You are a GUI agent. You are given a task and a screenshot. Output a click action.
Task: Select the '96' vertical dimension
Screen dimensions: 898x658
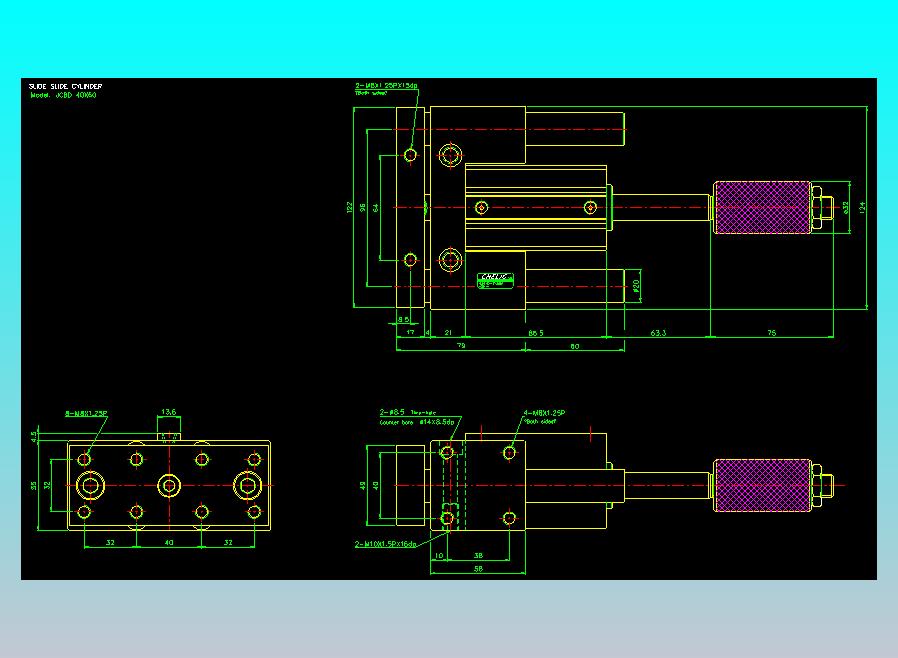pyautogui.click(x=363, y=207)
